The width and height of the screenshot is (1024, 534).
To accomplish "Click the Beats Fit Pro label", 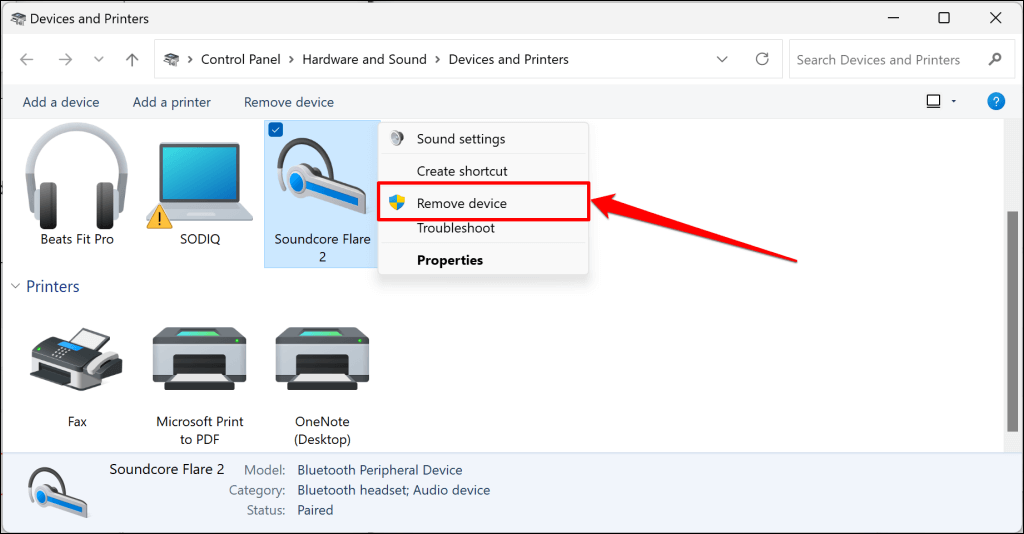I will (x=77, y=239).
